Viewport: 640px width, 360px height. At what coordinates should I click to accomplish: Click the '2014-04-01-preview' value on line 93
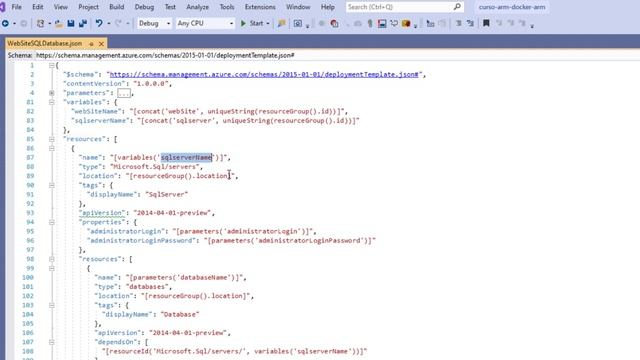[x=172, y=213]
